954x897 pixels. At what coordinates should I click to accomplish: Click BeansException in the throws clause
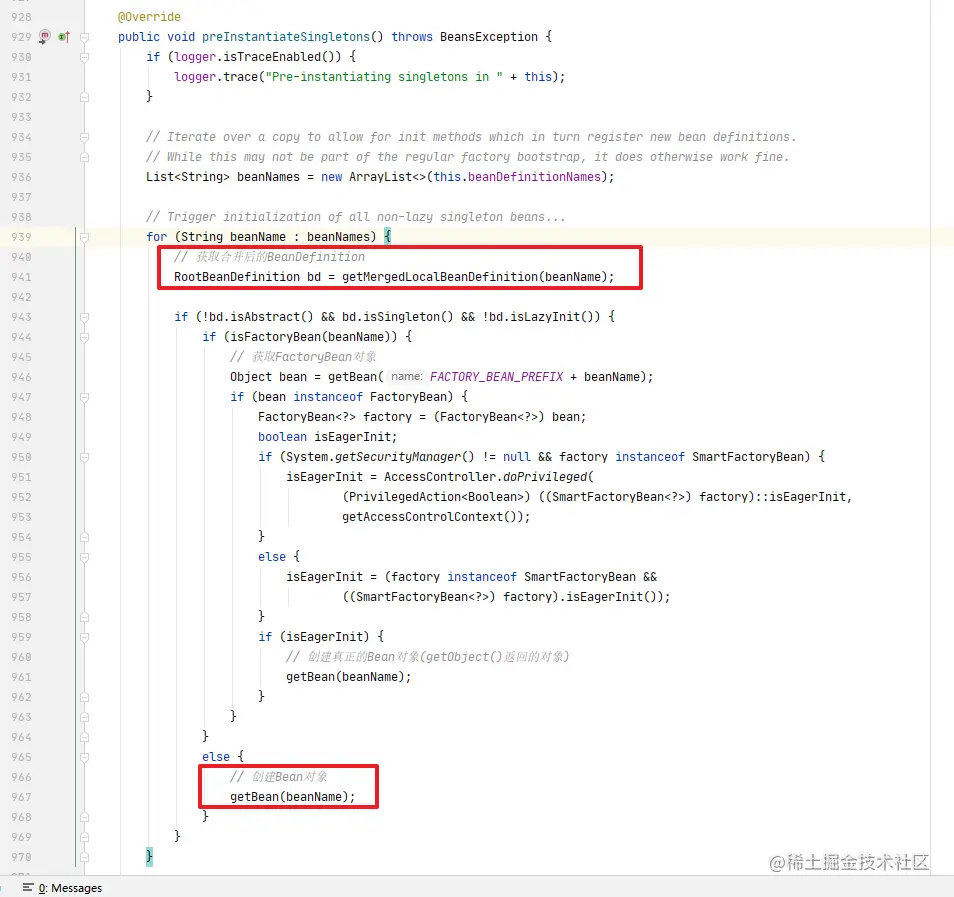[489, 37]
